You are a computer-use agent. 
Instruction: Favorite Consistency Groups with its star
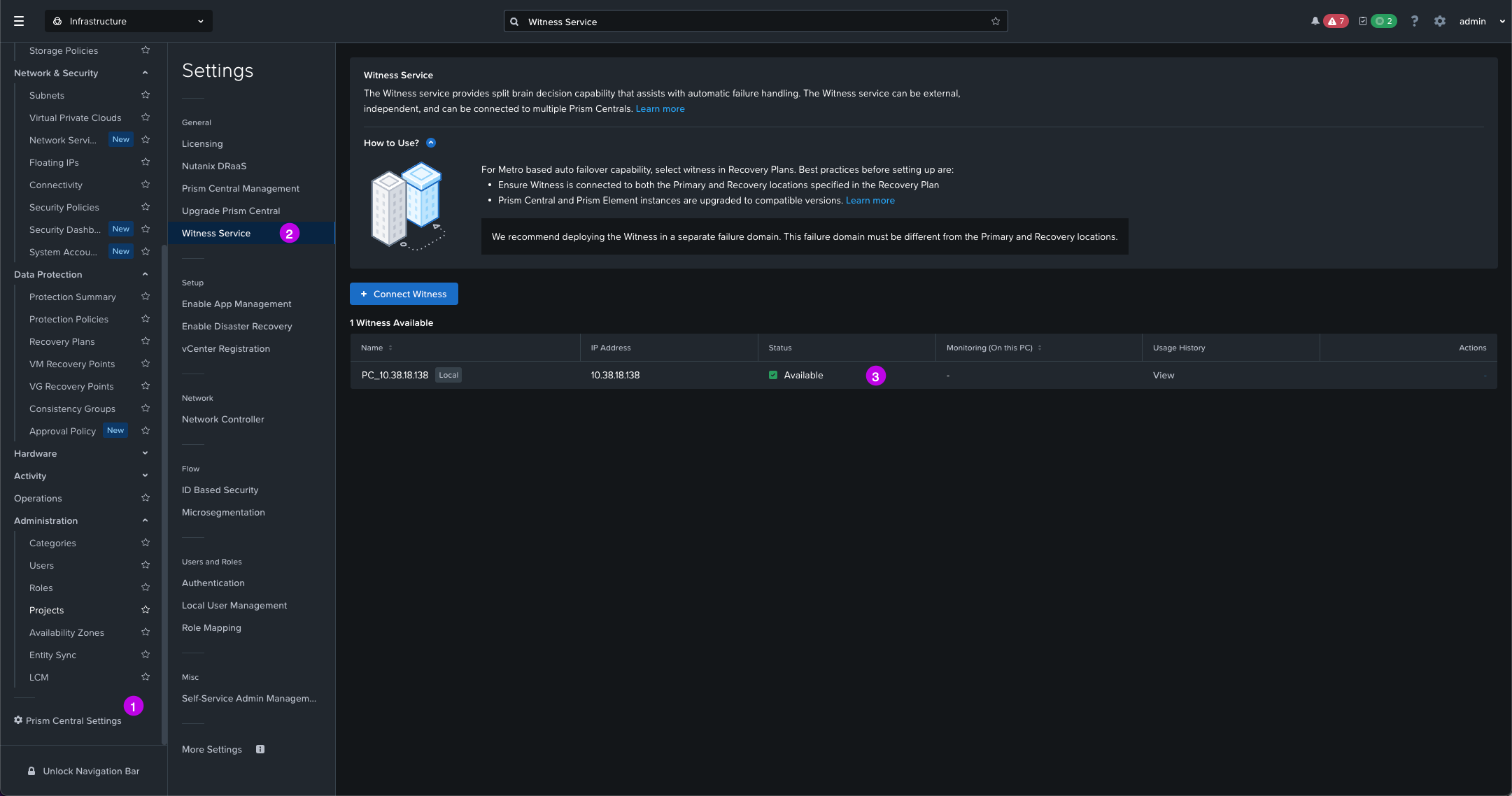(x=146, y=408)
